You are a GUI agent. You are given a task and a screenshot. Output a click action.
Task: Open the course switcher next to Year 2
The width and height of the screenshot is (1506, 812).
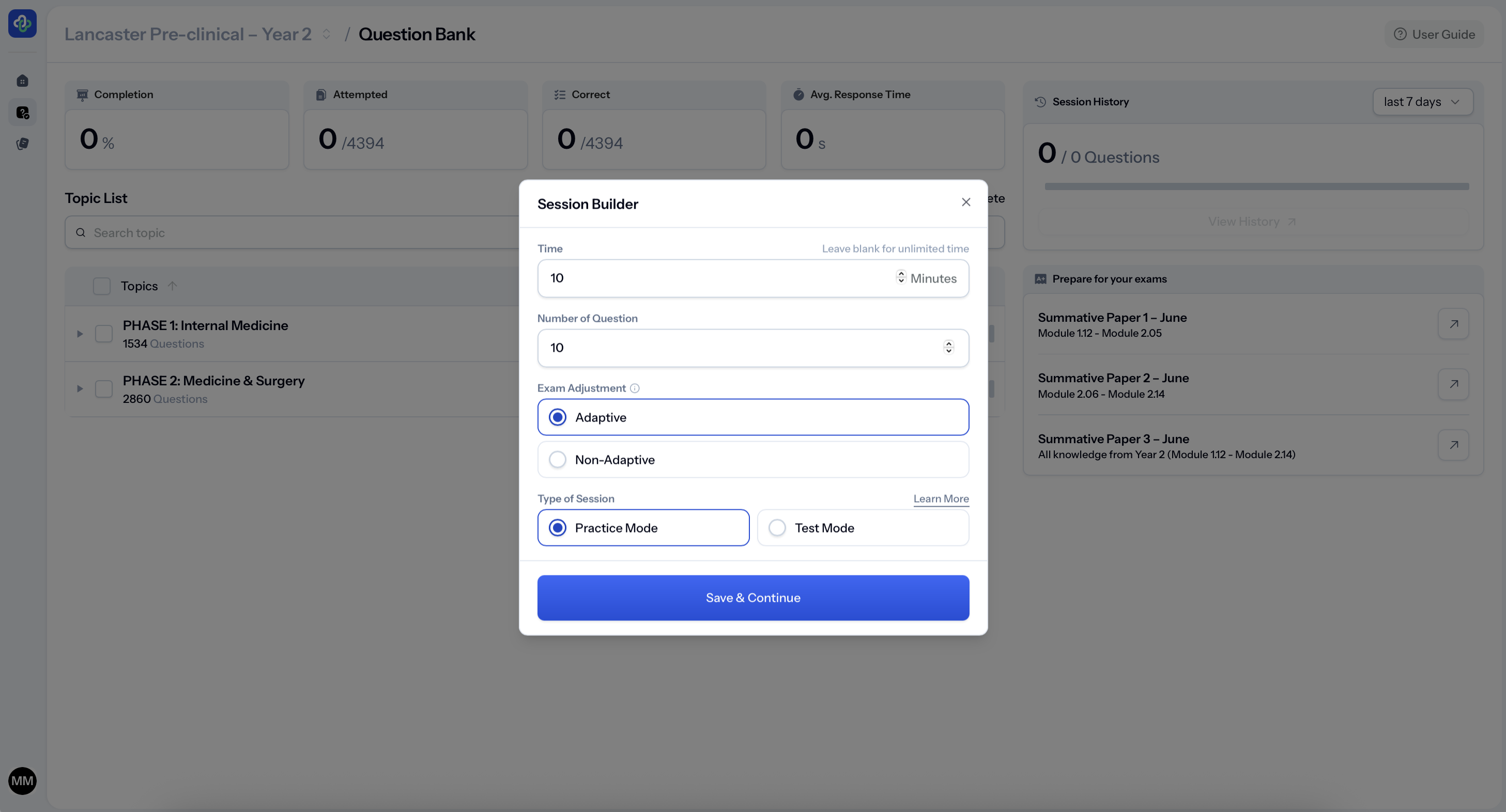point(326,35)
